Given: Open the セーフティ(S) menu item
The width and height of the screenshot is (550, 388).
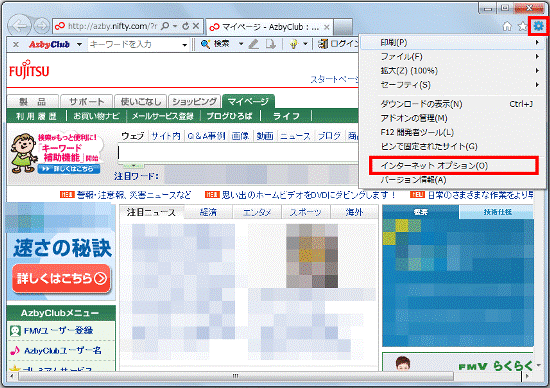Looking at the screenshot, I should 451,85.
